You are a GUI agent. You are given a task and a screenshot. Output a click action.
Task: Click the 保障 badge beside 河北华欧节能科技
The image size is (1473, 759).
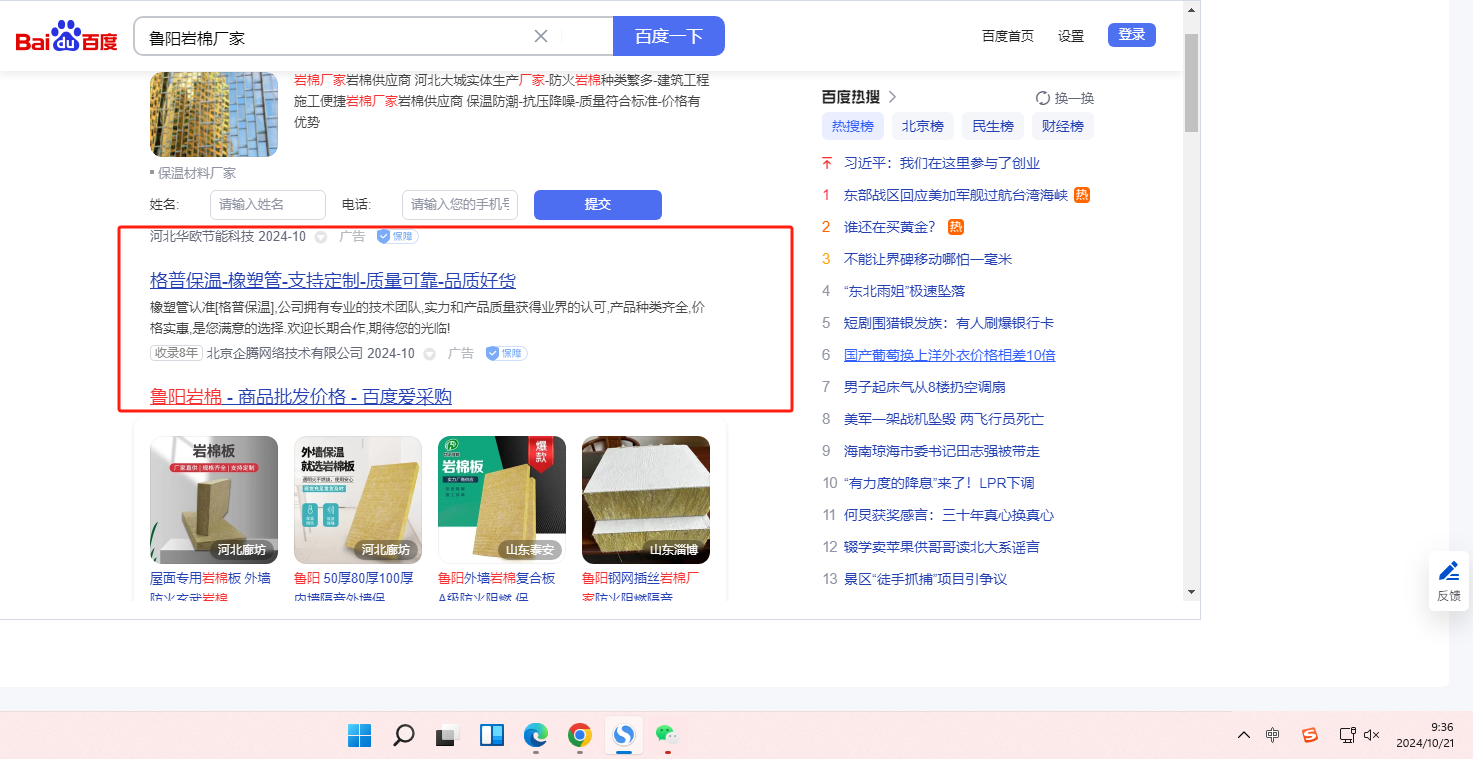pos(397,237)
